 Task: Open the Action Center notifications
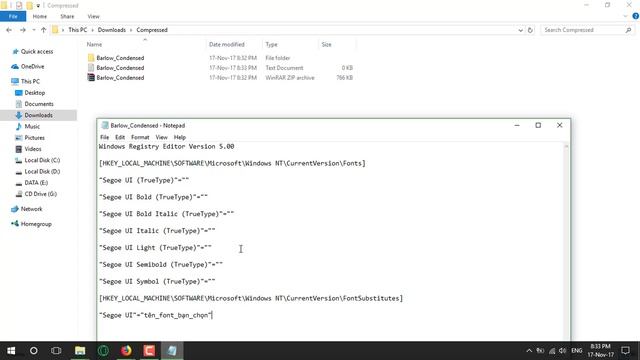click(x=625, y=351)
